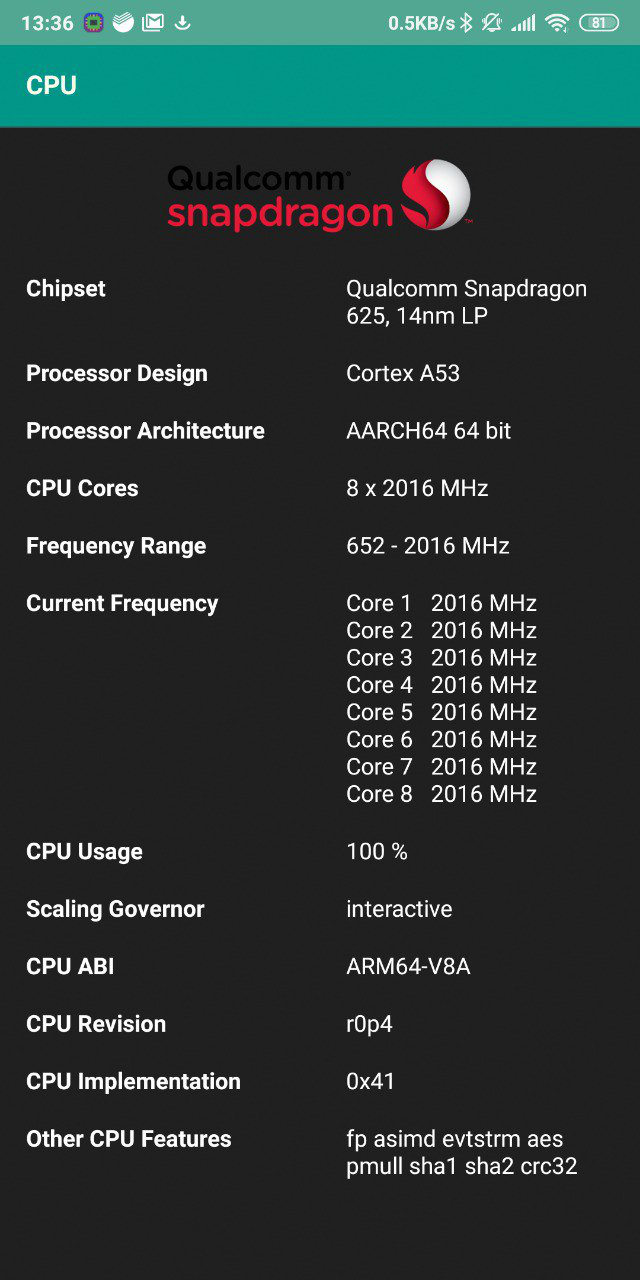Tap the Scaling Governor interactive value

tap(399, 909)
